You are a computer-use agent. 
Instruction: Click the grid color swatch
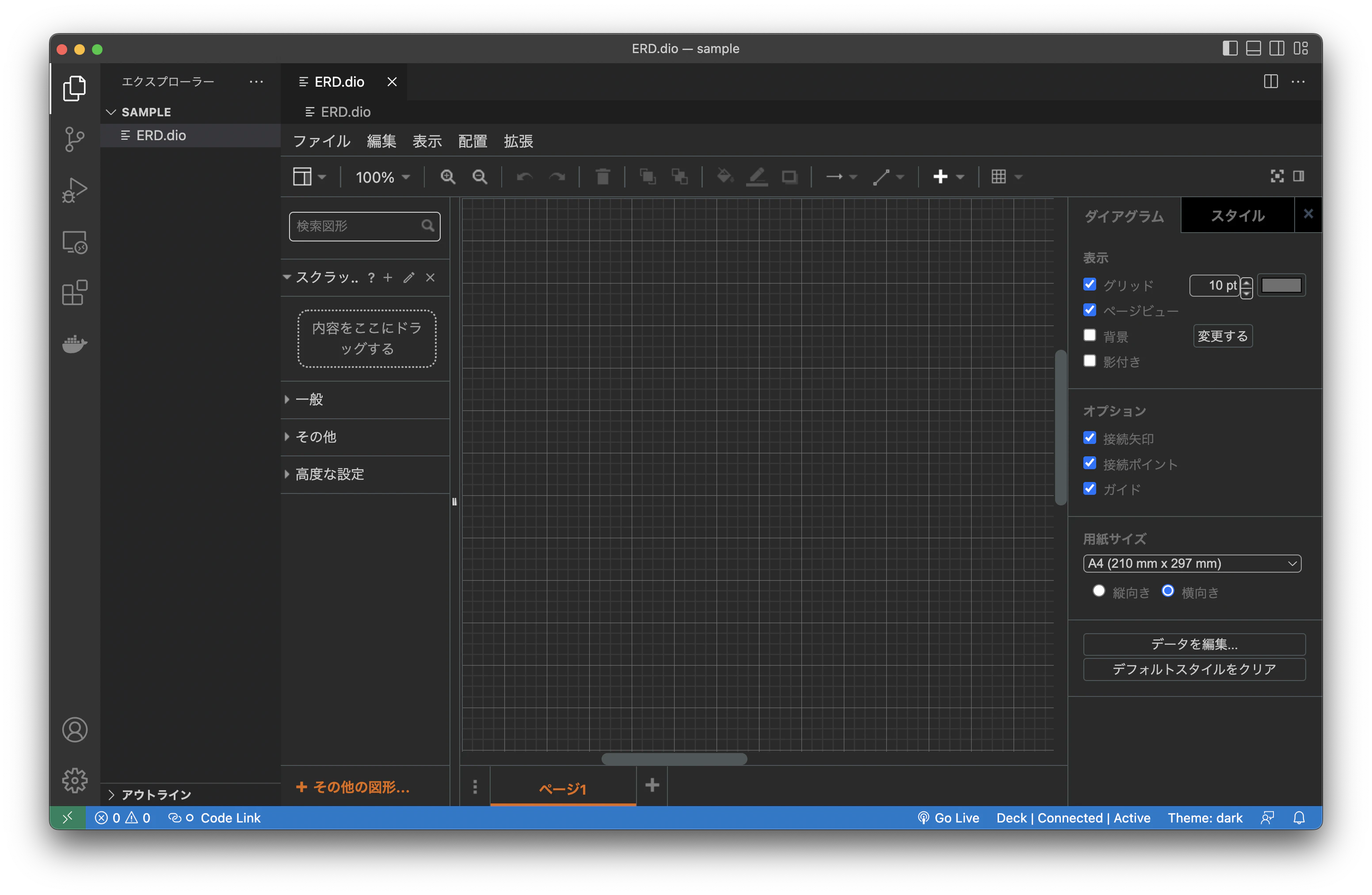pyautogui.click(x=1281, y=286)
